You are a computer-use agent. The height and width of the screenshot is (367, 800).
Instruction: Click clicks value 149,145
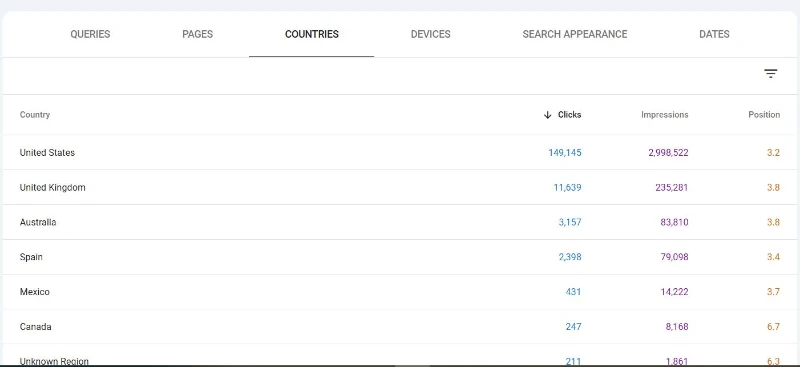coord(565,153)
